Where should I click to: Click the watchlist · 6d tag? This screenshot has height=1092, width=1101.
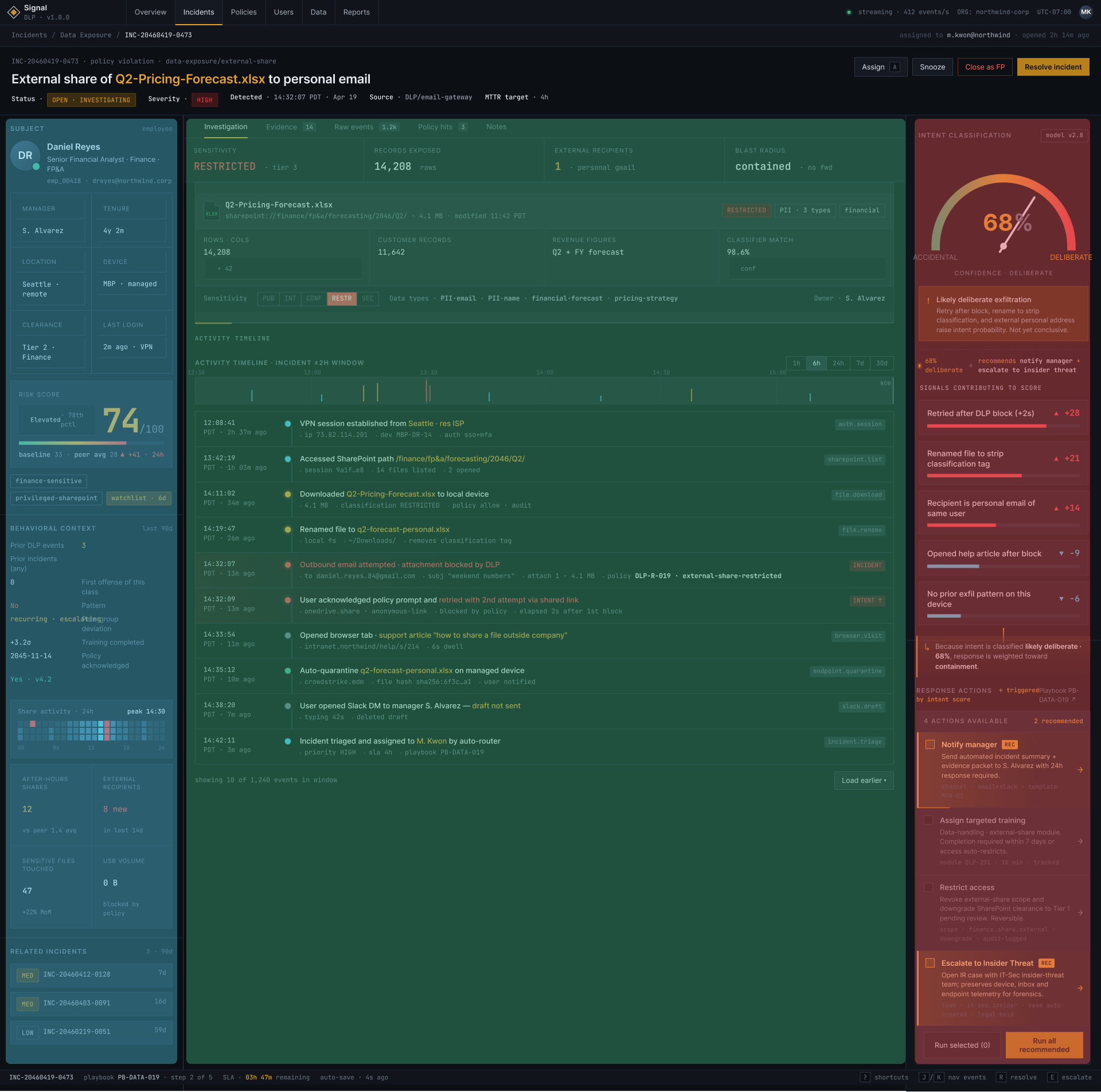pyautogui.click(x=139, y=498)
